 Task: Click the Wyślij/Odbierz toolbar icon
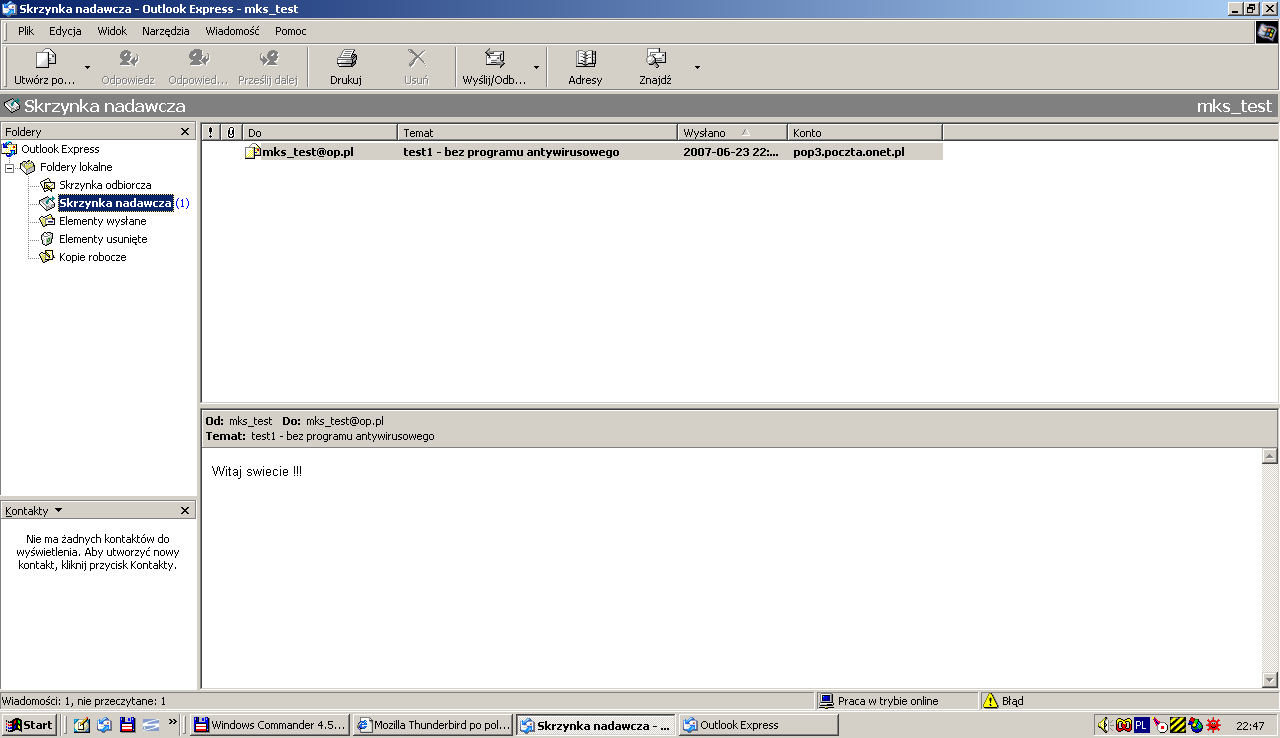[494, 59]
